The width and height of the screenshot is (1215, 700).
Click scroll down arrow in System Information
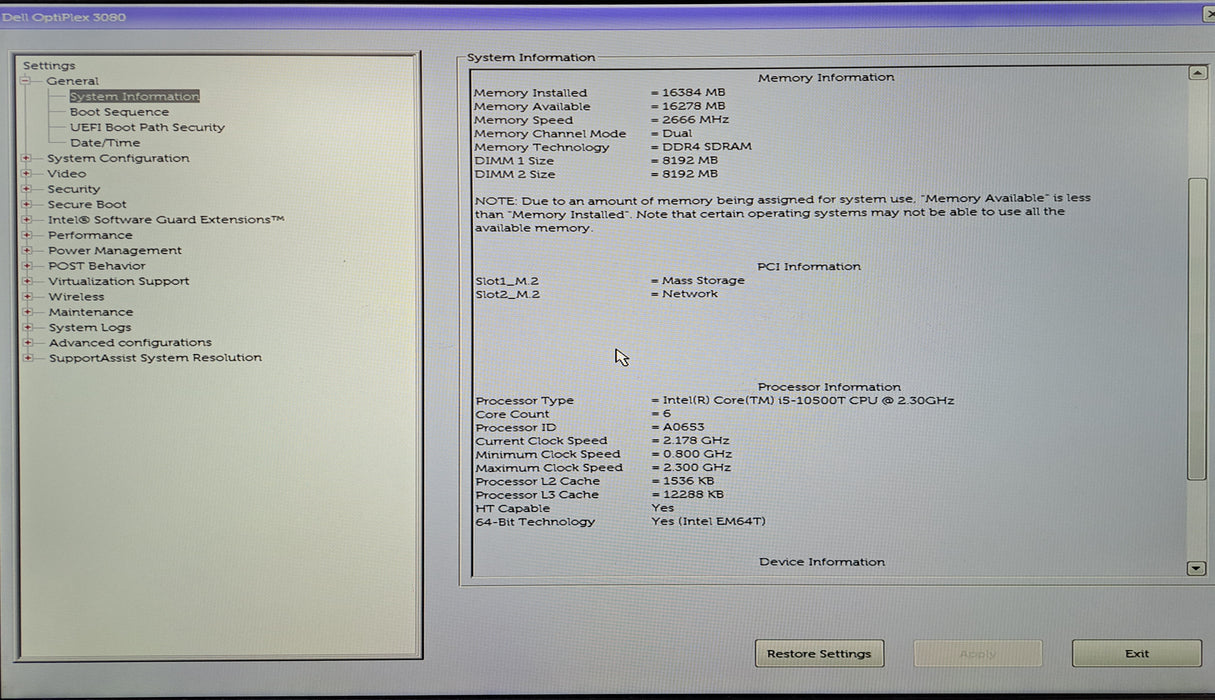coord(1197,568)
